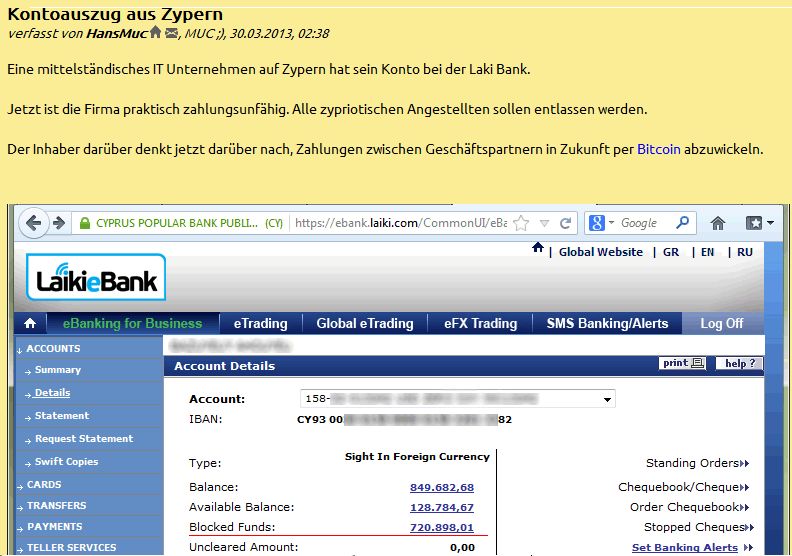Expand the CARDS sidebar section

pyautogui.click(x=43, y=484)
